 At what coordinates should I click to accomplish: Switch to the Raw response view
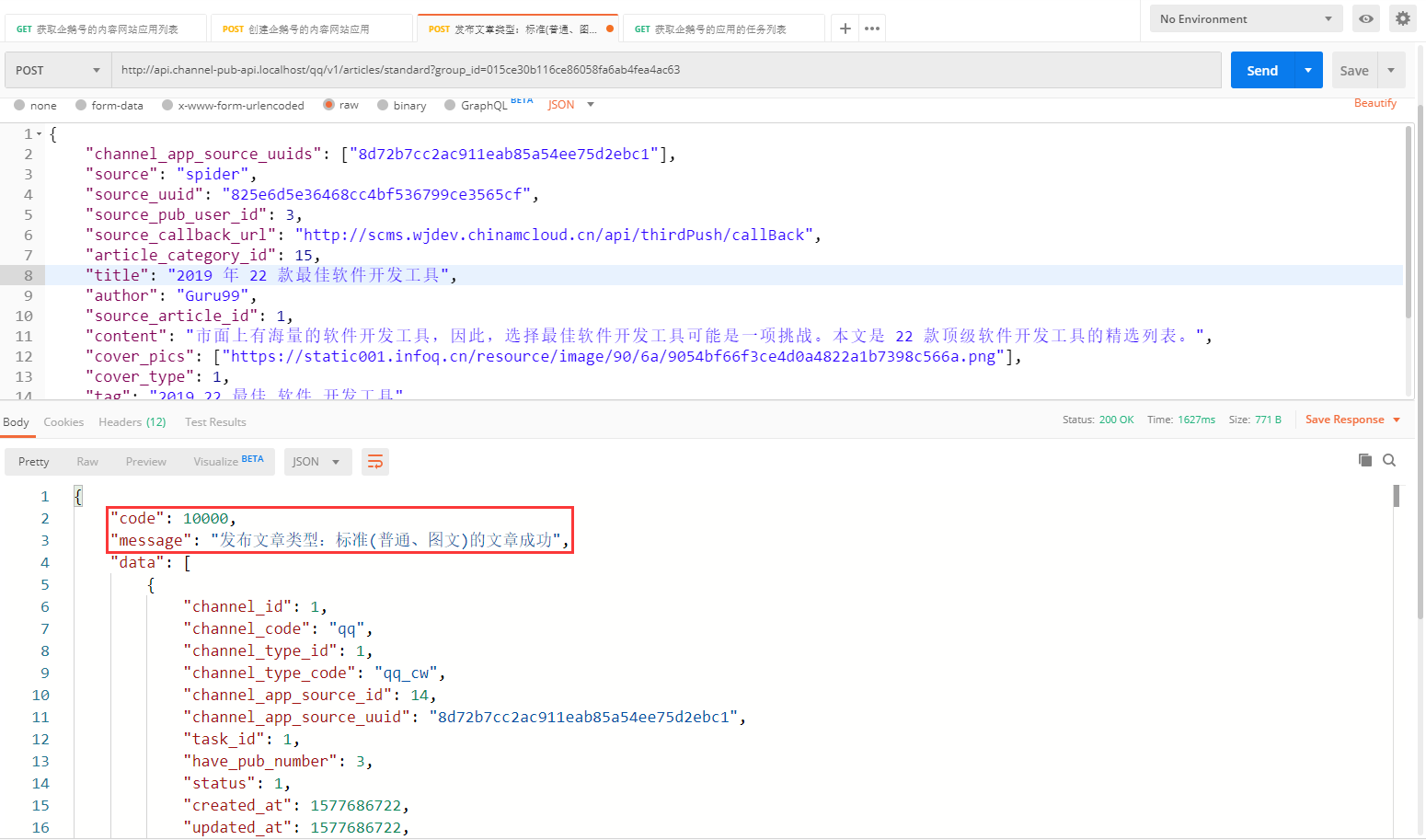87,462
